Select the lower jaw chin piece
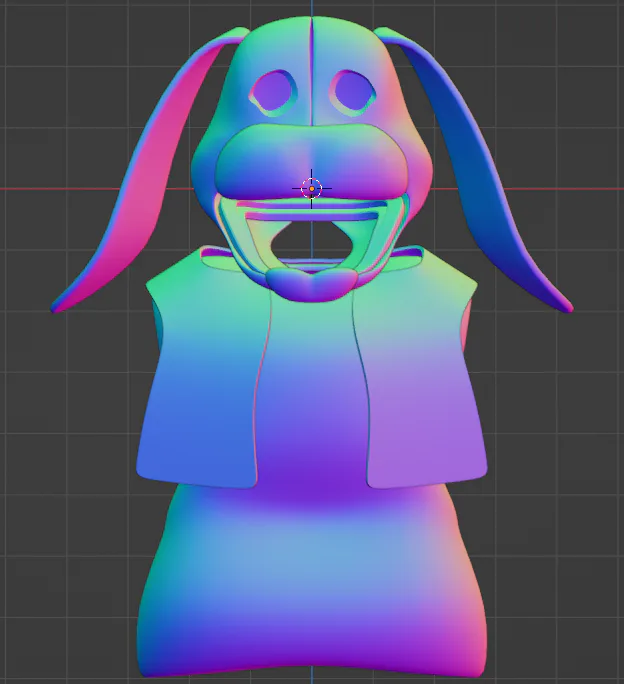Image resolution: width=624 pixels, height=684 pixels. (312, 284)
